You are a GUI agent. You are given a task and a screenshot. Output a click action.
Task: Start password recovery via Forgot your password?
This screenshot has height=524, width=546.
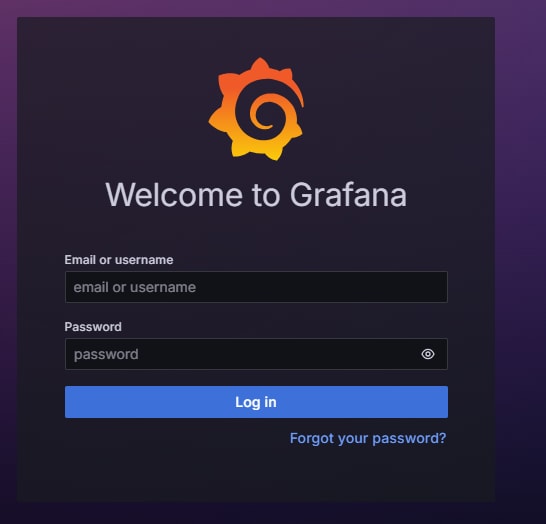368,438
